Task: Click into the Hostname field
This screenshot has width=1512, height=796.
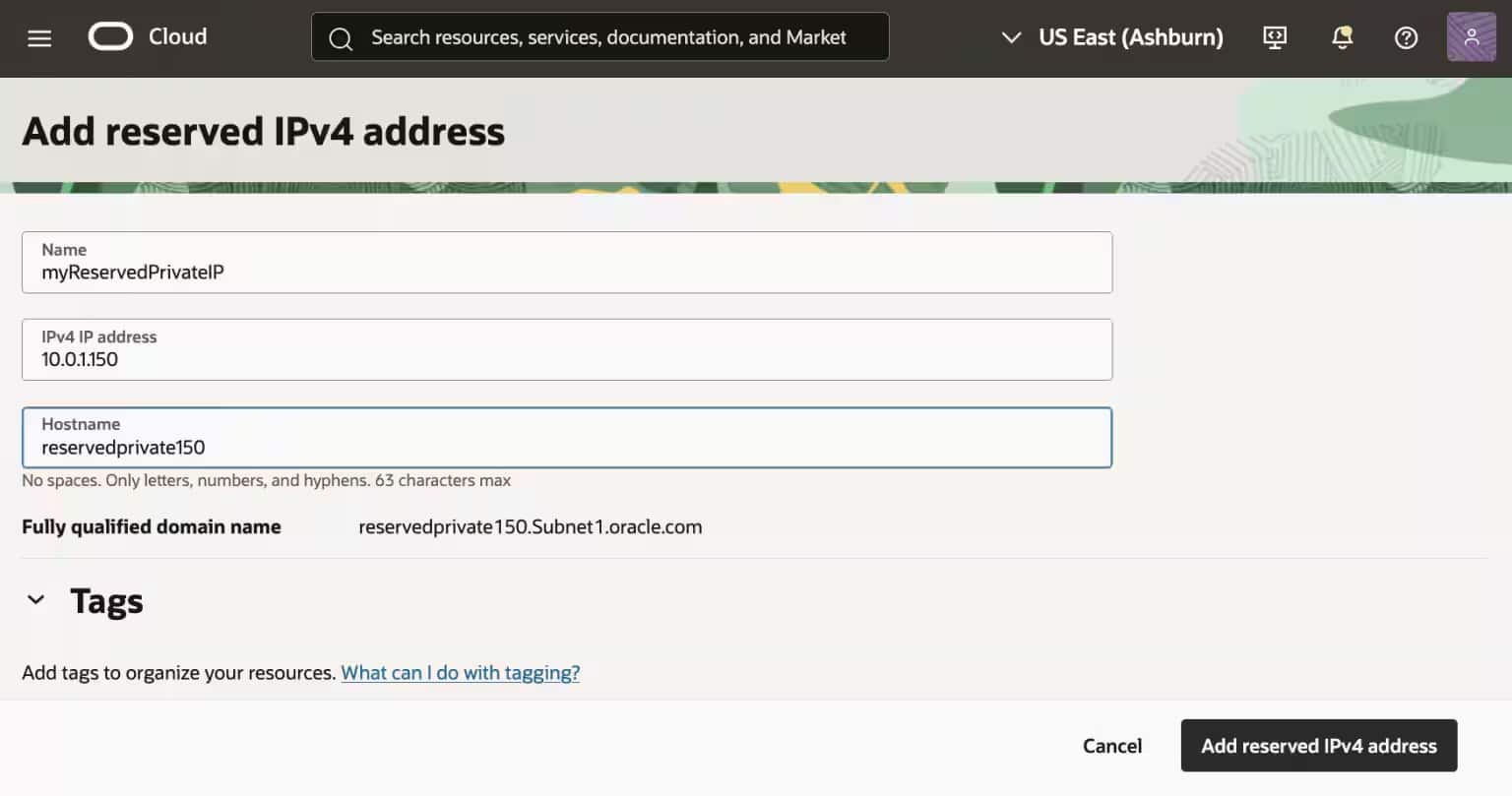Action: click(x=567, y=438)
